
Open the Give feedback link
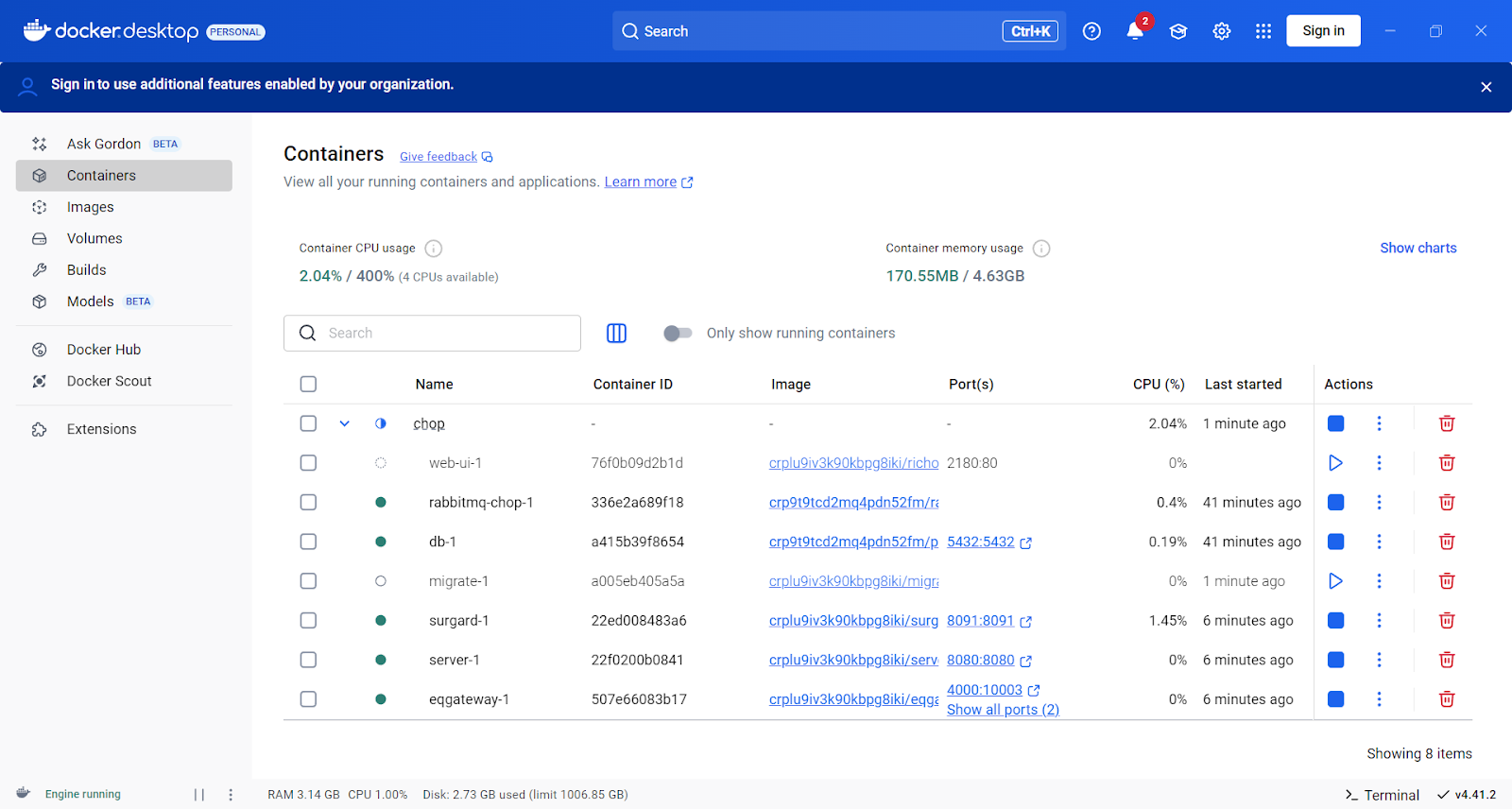[x=446, y=157]
